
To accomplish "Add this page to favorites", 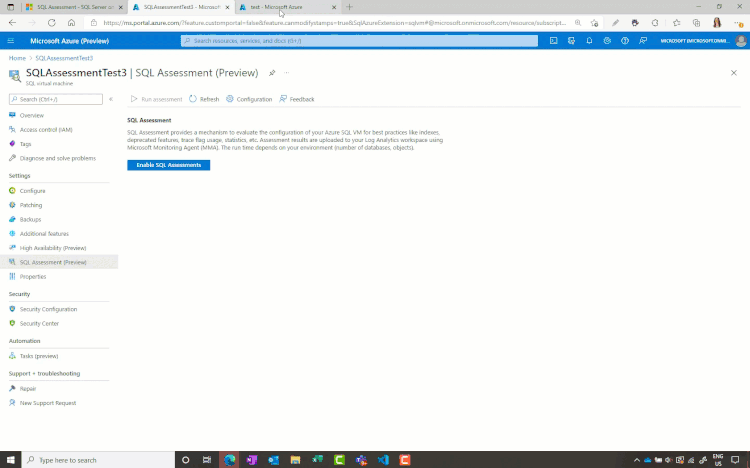I will [x=594, y=22].
